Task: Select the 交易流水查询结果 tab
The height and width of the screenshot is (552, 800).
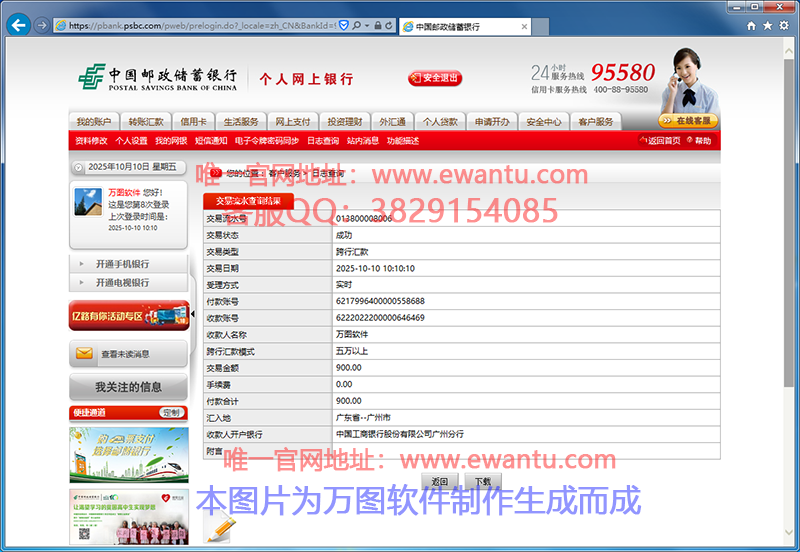Action: pos(248,201)
